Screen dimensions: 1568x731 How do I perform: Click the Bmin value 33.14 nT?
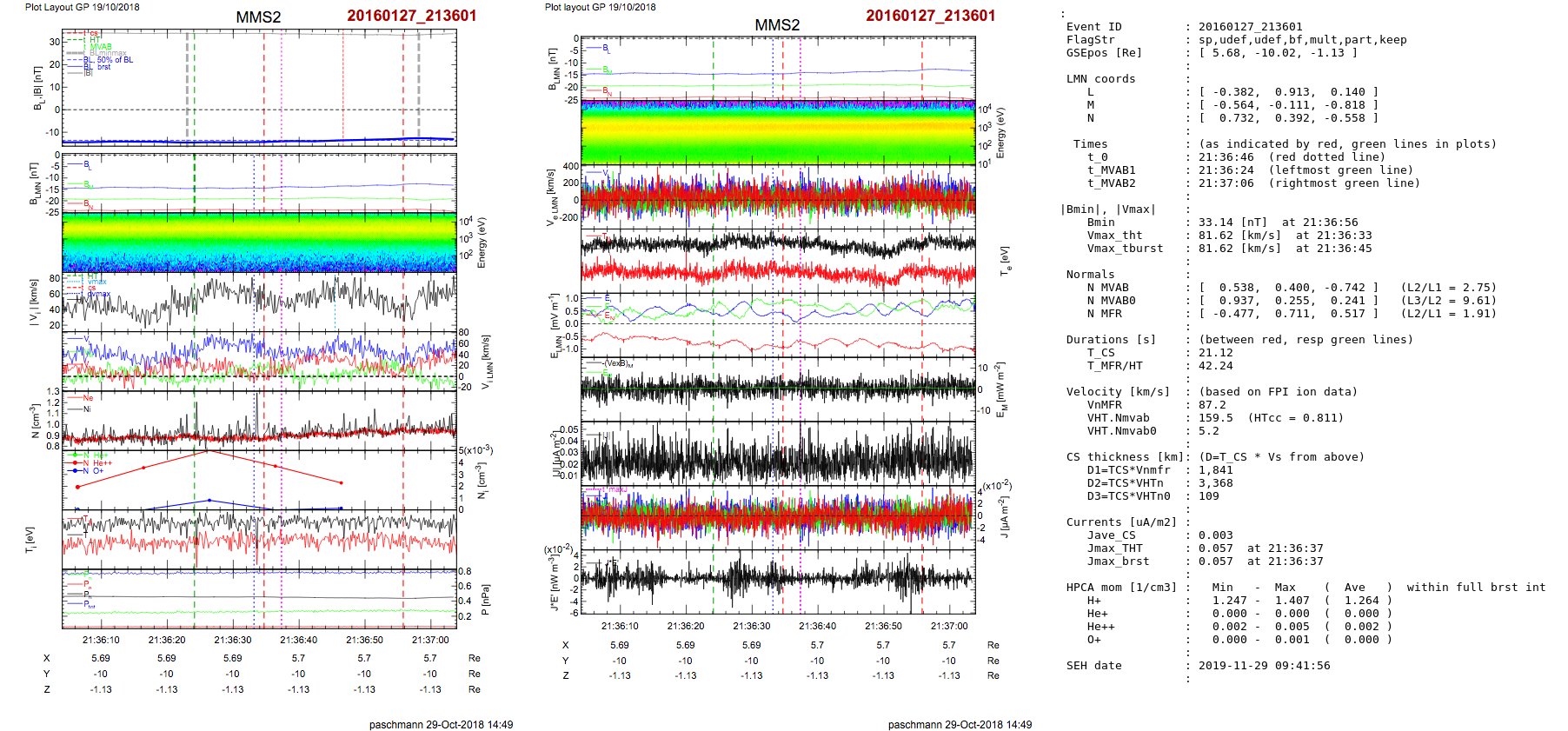pos(1232,223)
